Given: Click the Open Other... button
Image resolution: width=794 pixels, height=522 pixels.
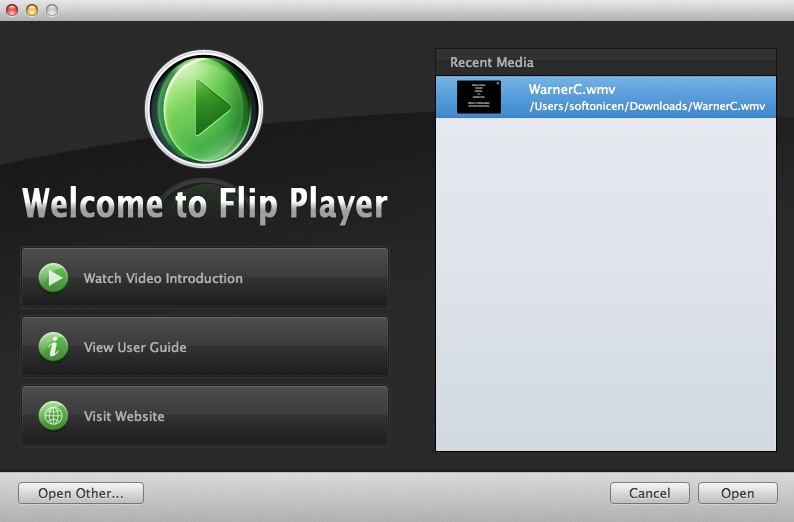Looking at the screenshot, I should tap(81, 493).
